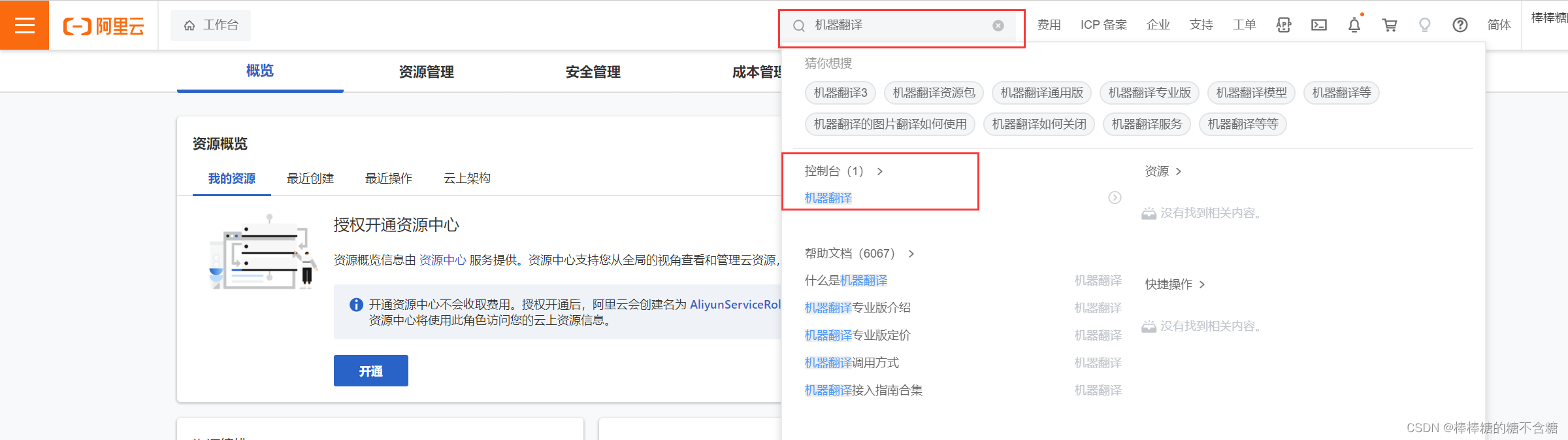Switch to the 安全管理 tab
Screen dimensions: 1568x440
593,72
